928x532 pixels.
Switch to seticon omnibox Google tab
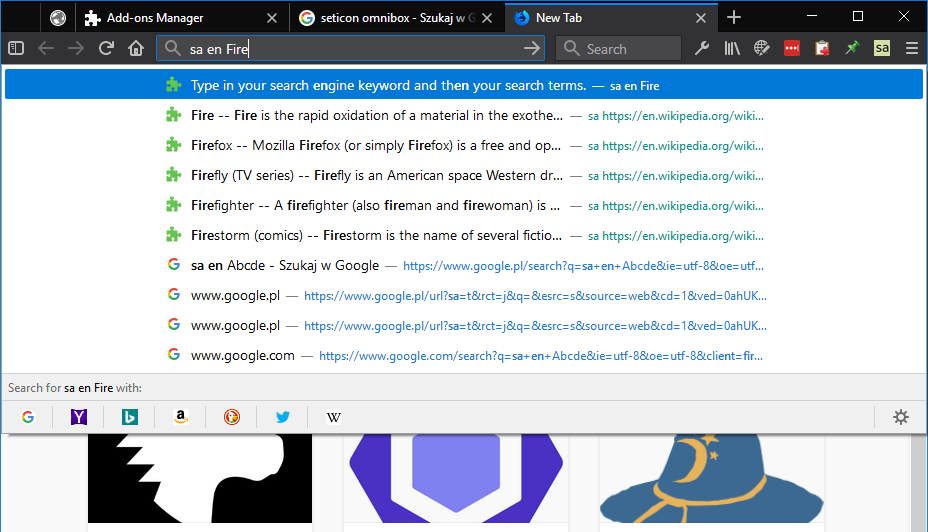point(397,18)
